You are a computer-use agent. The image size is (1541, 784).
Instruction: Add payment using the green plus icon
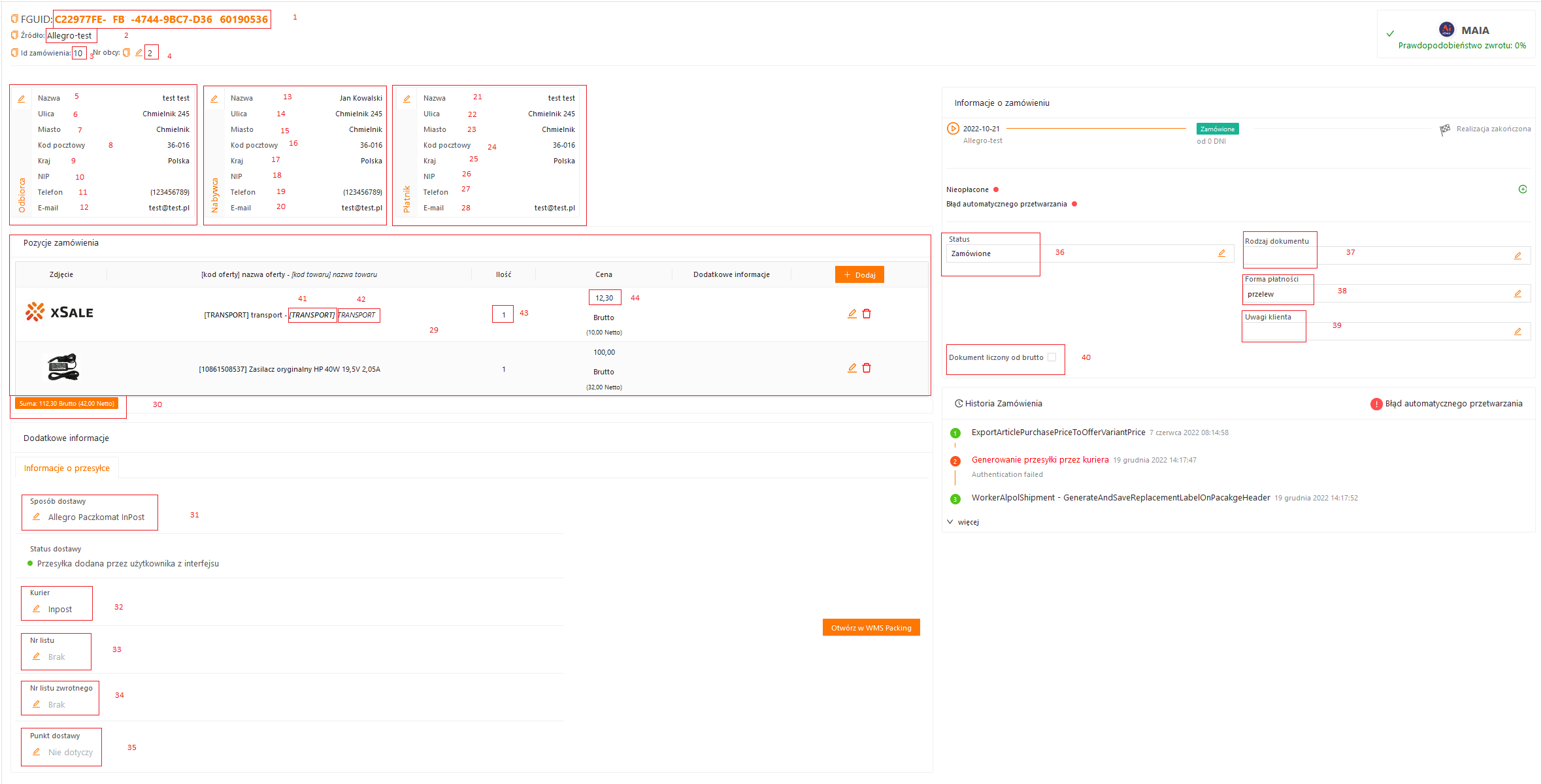[x=1522, y=189]
